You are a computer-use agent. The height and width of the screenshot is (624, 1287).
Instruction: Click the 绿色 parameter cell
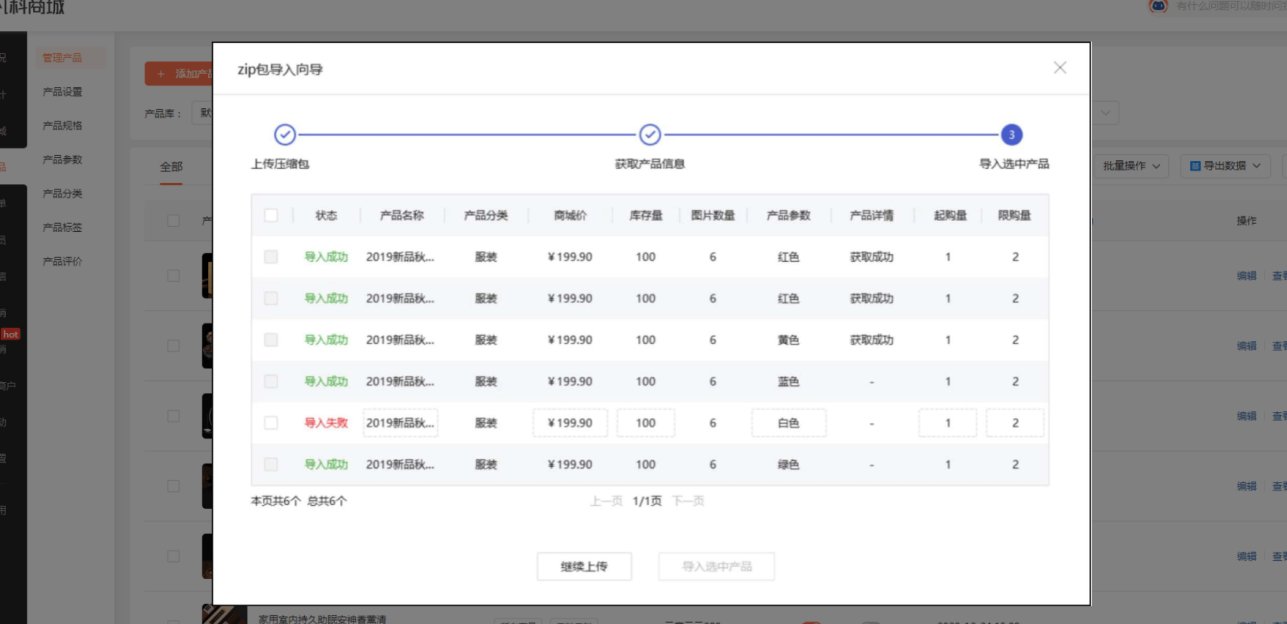(x=789, y=464)
